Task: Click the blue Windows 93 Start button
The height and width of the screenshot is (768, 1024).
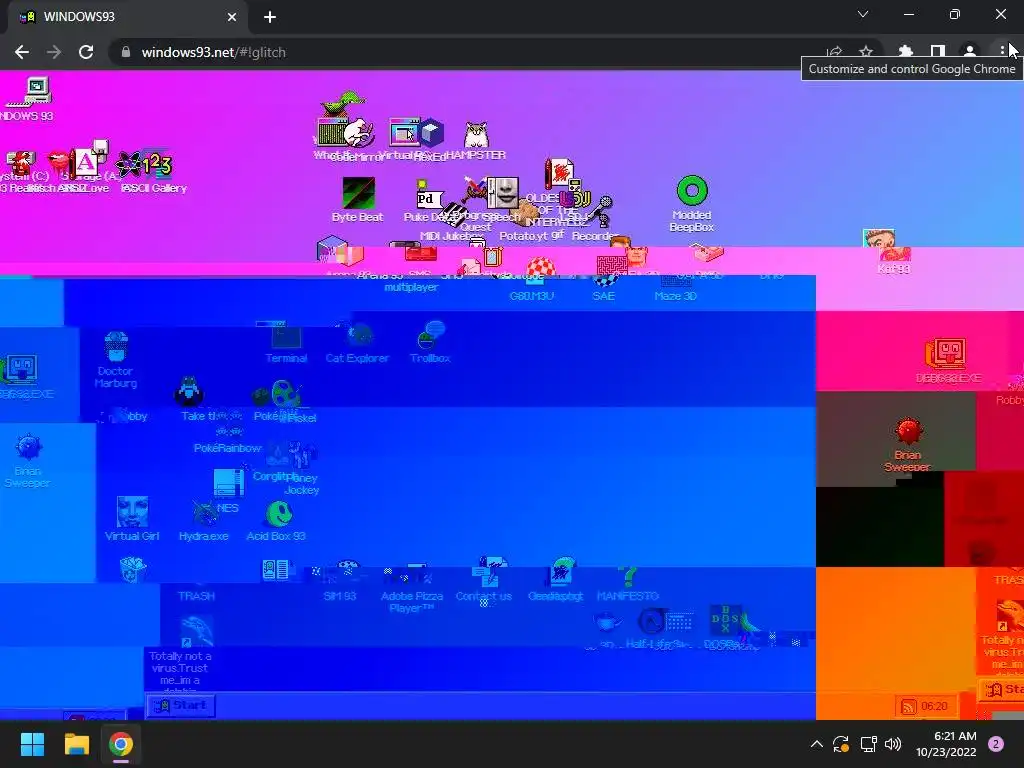Action: pyautogui.click(x=180, y=705)
